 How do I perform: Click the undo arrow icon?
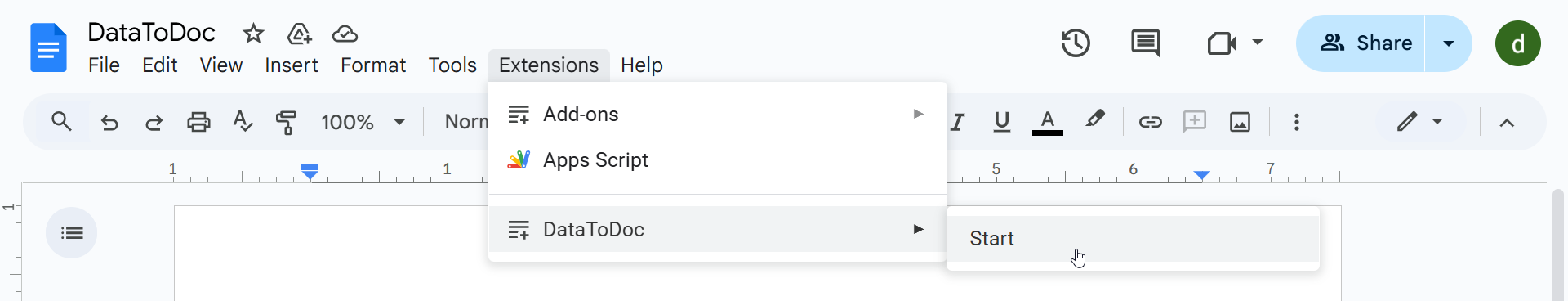click(109, 123)
